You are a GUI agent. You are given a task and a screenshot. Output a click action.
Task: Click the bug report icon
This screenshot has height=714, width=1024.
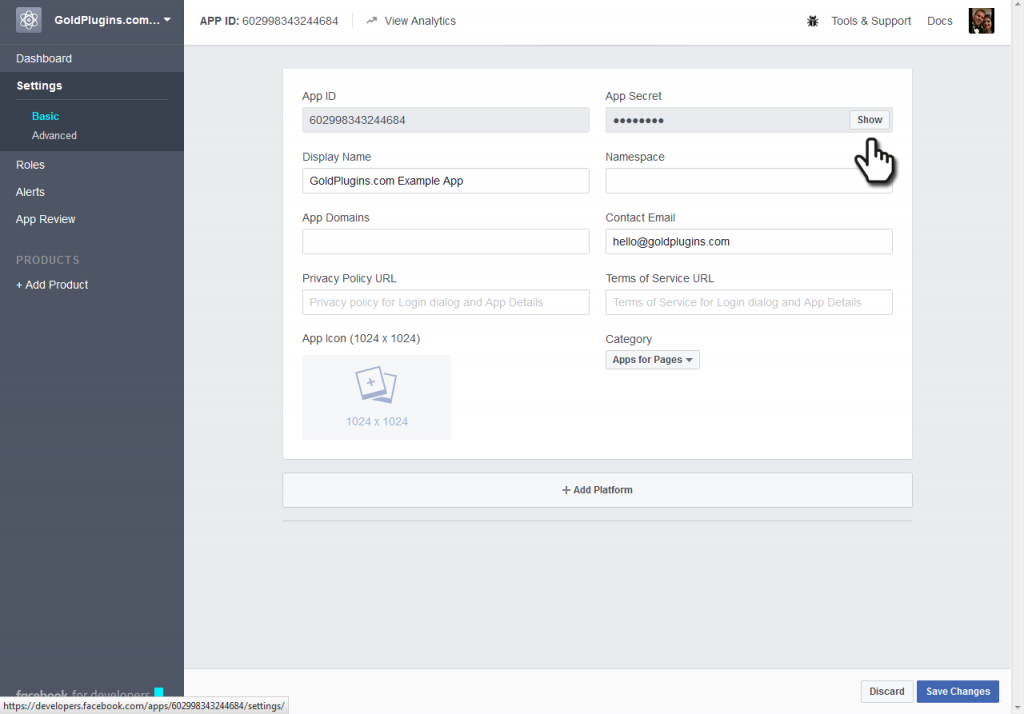(813, 21)
